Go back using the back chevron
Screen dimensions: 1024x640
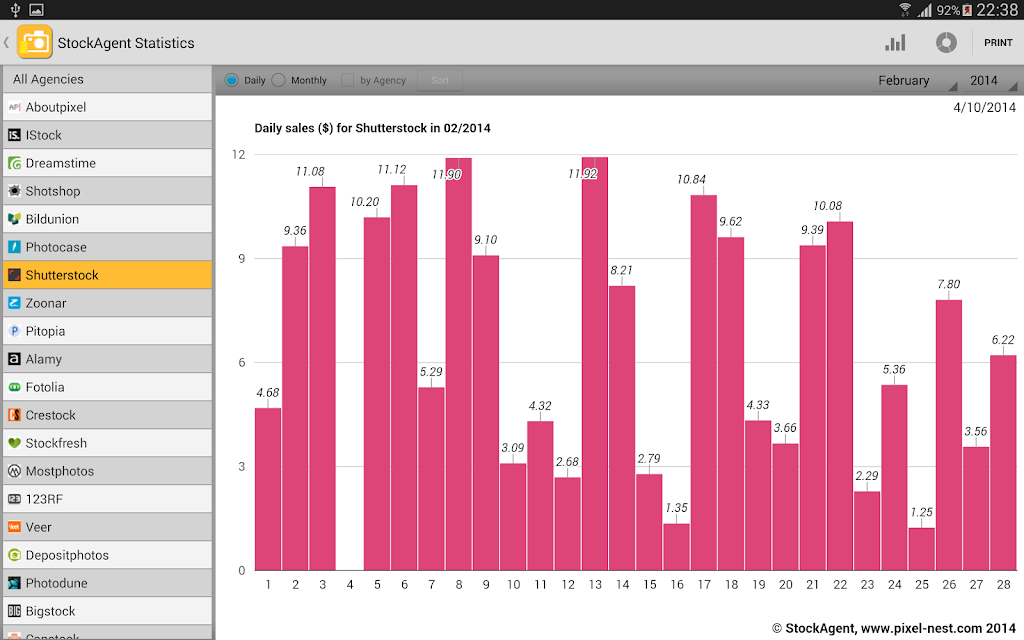click(x=7, y=42)
